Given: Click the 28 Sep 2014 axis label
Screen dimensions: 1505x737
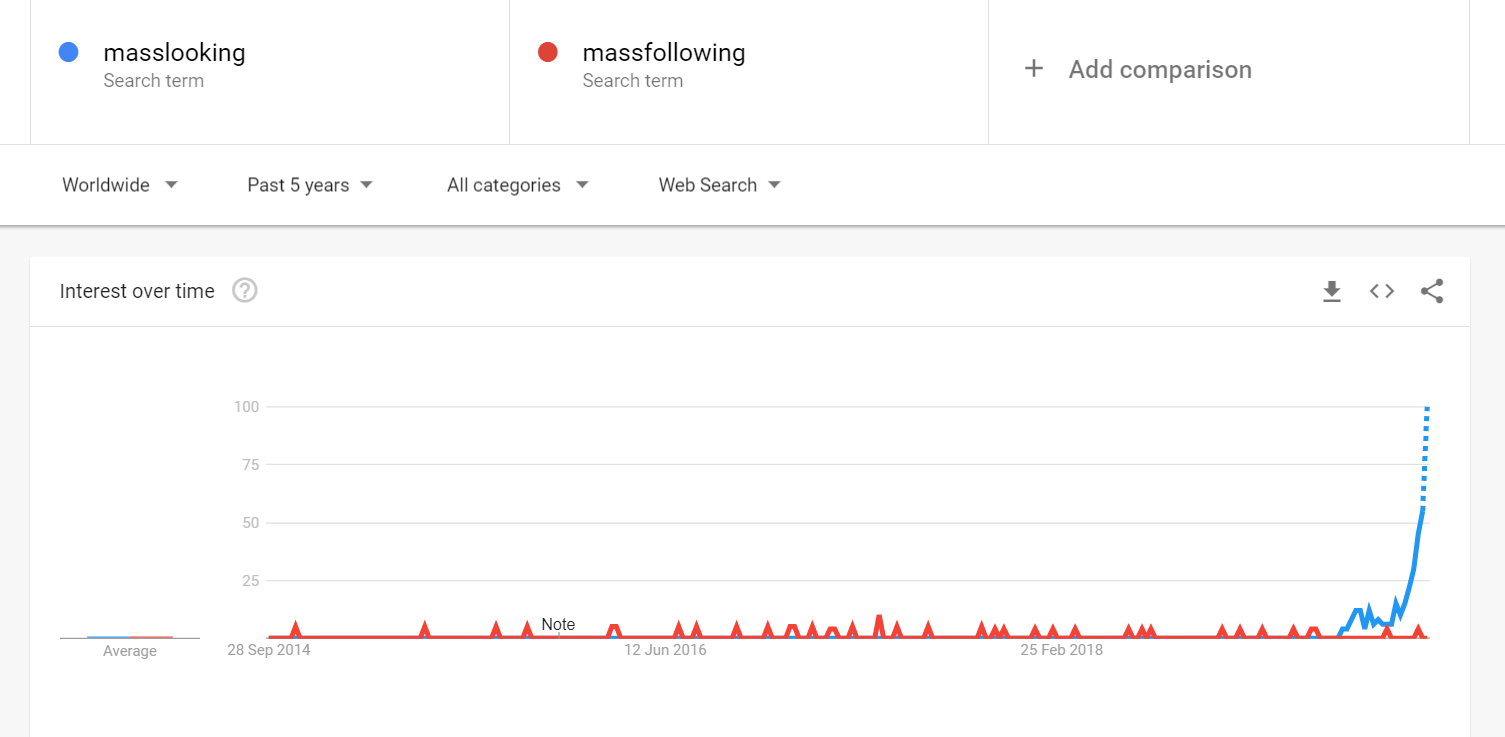Looking at the screenshot, I should coord(269,650).
